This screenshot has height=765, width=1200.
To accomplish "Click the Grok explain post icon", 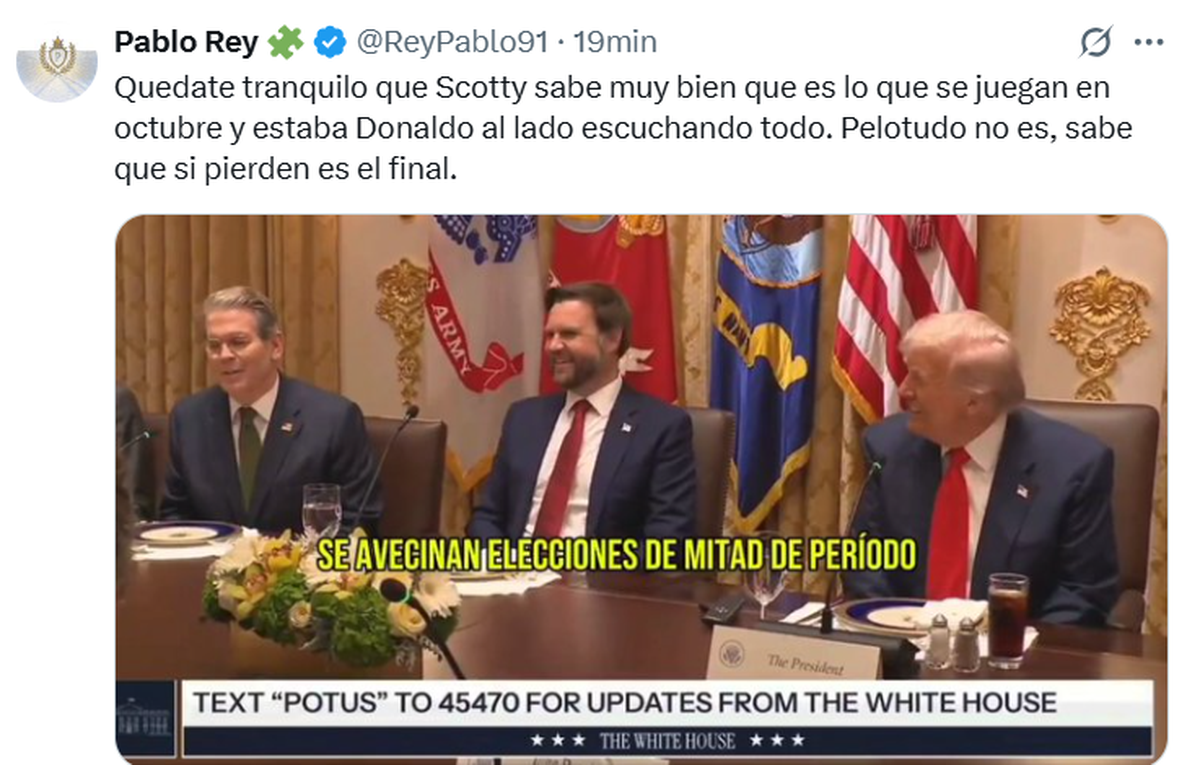I will tap(1096, 42).
